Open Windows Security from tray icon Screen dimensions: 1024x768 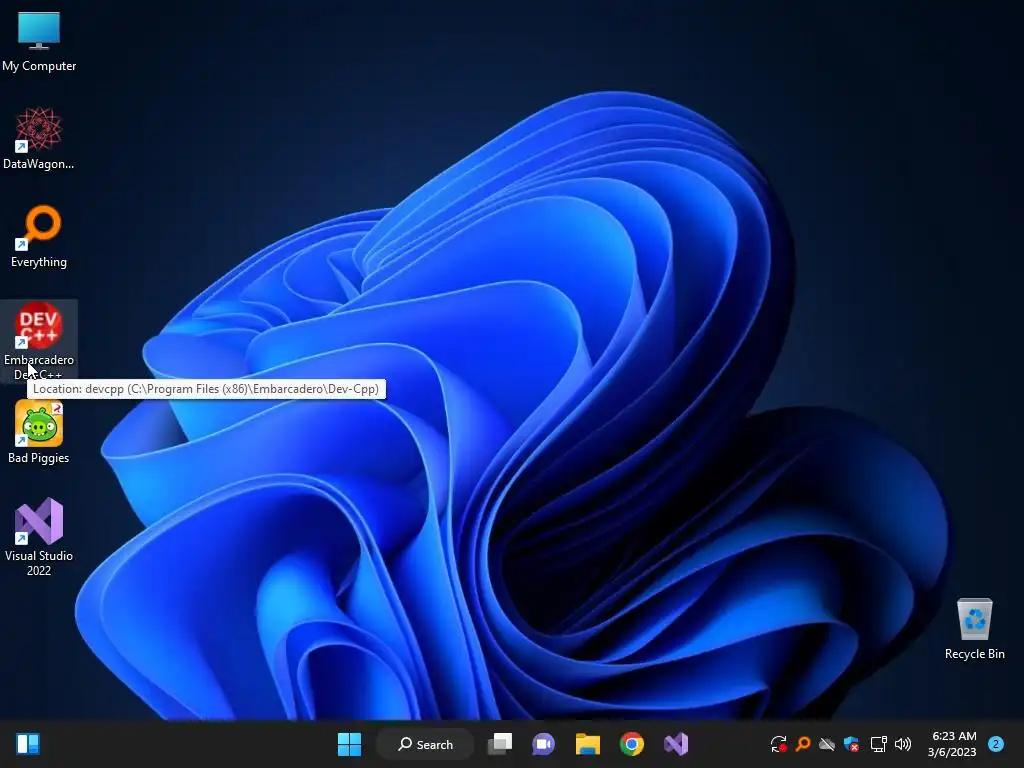tap(852, 744)
